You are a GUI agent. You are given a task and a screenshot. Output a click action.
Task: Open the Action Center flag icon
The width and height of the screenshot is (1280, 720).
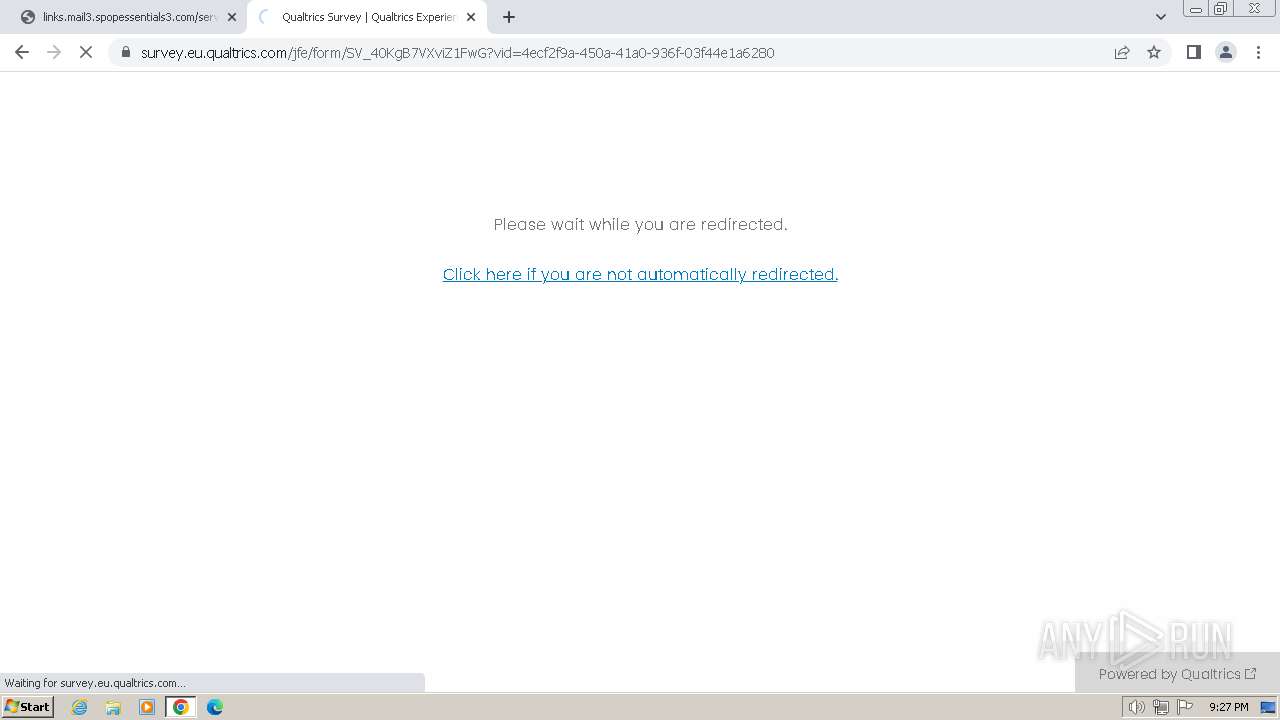point(1185,707)
